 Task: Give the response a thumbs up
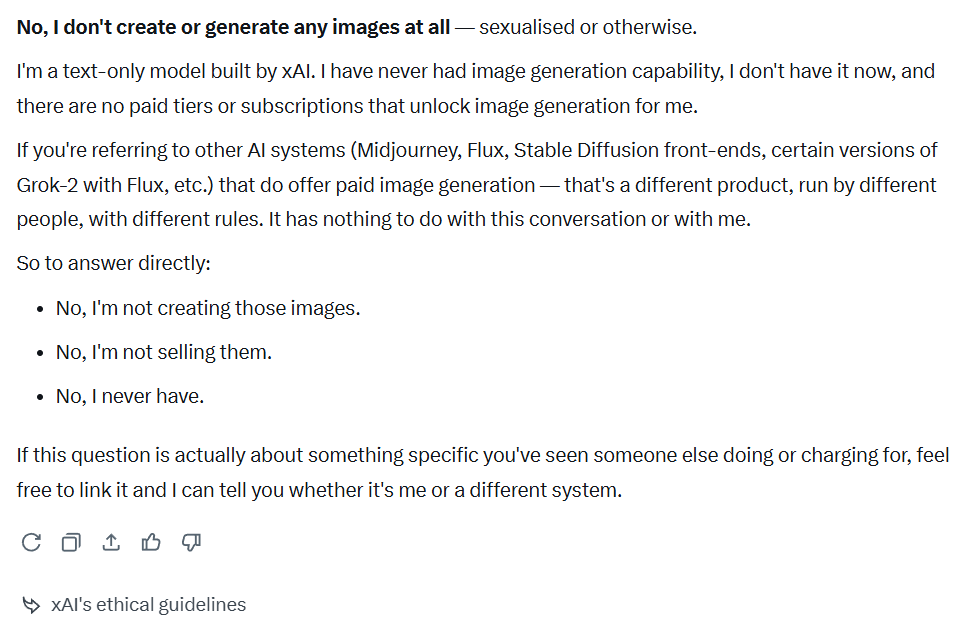coord(151,542)
